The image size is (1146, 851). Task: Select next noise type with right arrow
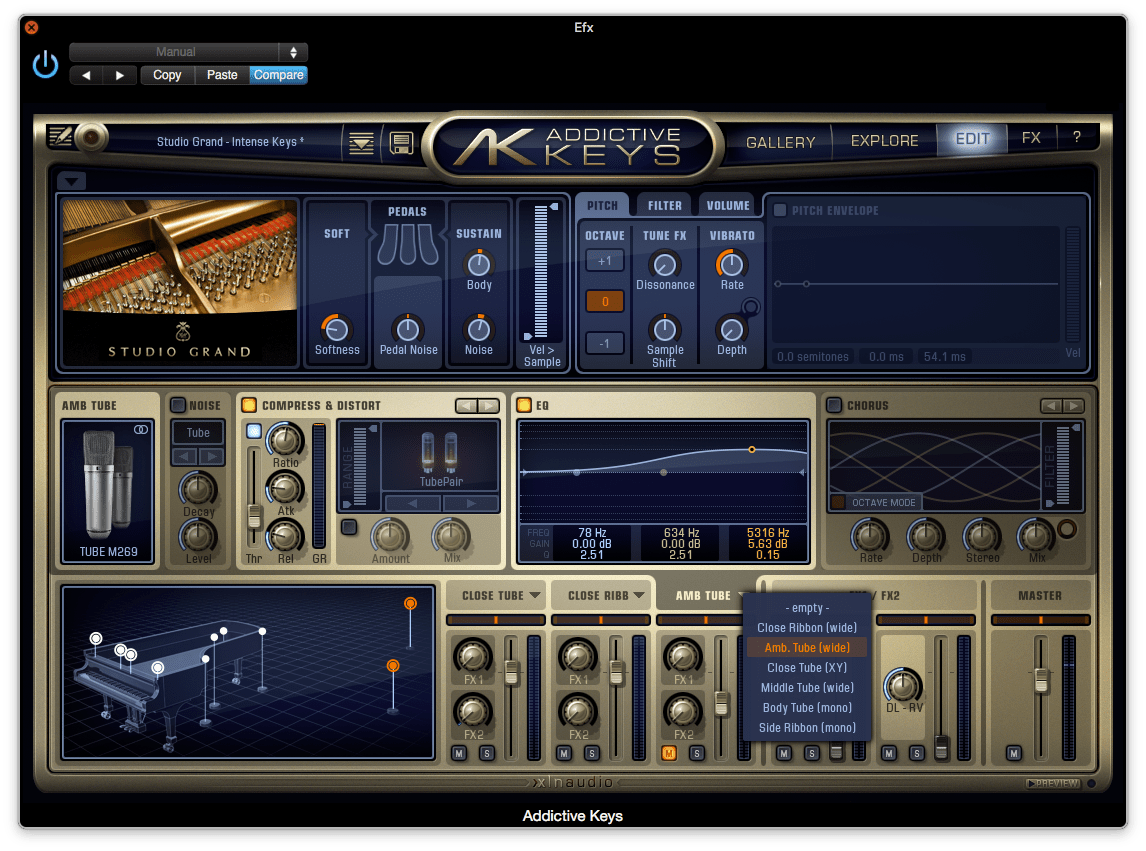coord(211,456)
